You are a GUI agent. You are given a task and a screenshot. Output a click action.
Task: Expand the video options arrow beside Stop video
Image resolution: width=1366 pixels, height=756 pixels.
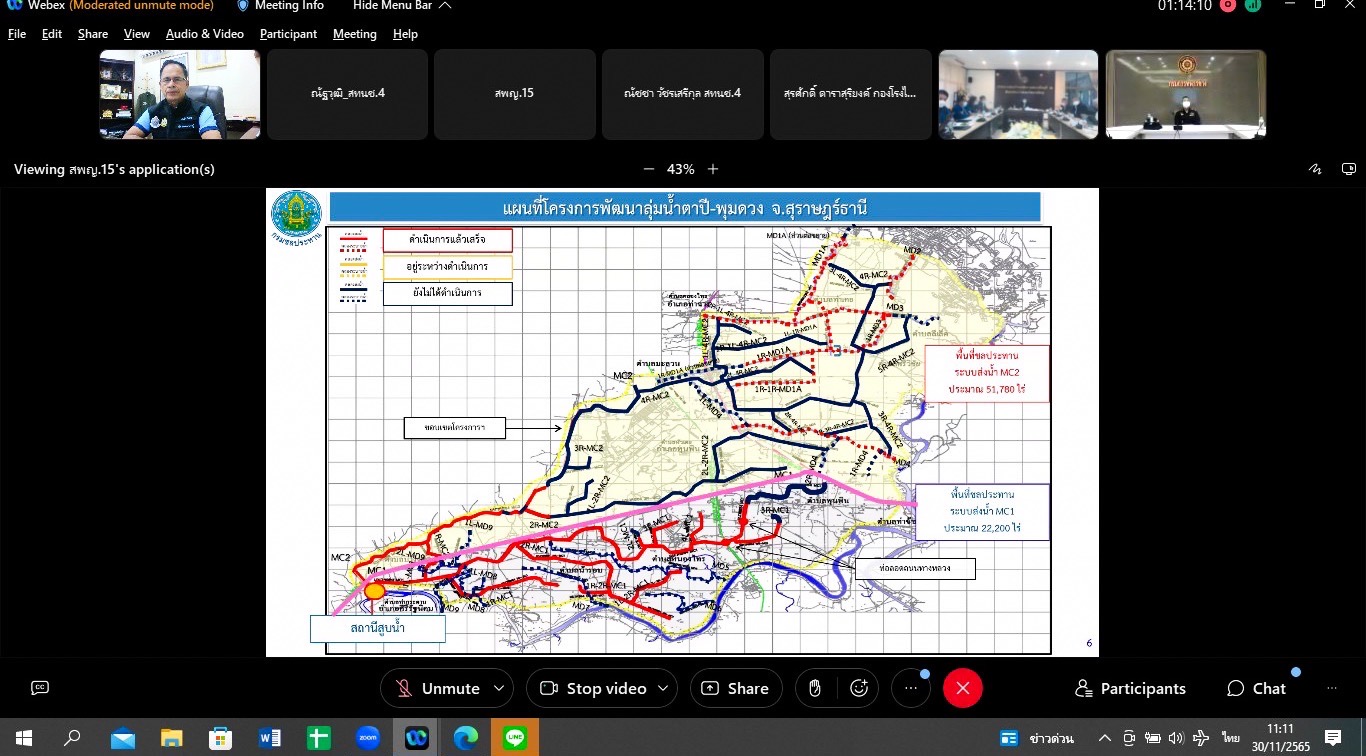[x=663, y=688]
